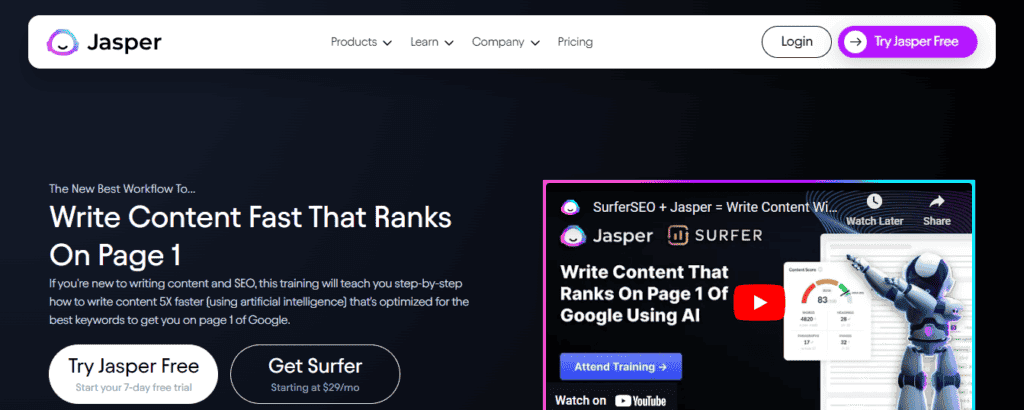Click the Surfer logo inside the video
This screenshot has width=1024, height=410.
point(715,236)
